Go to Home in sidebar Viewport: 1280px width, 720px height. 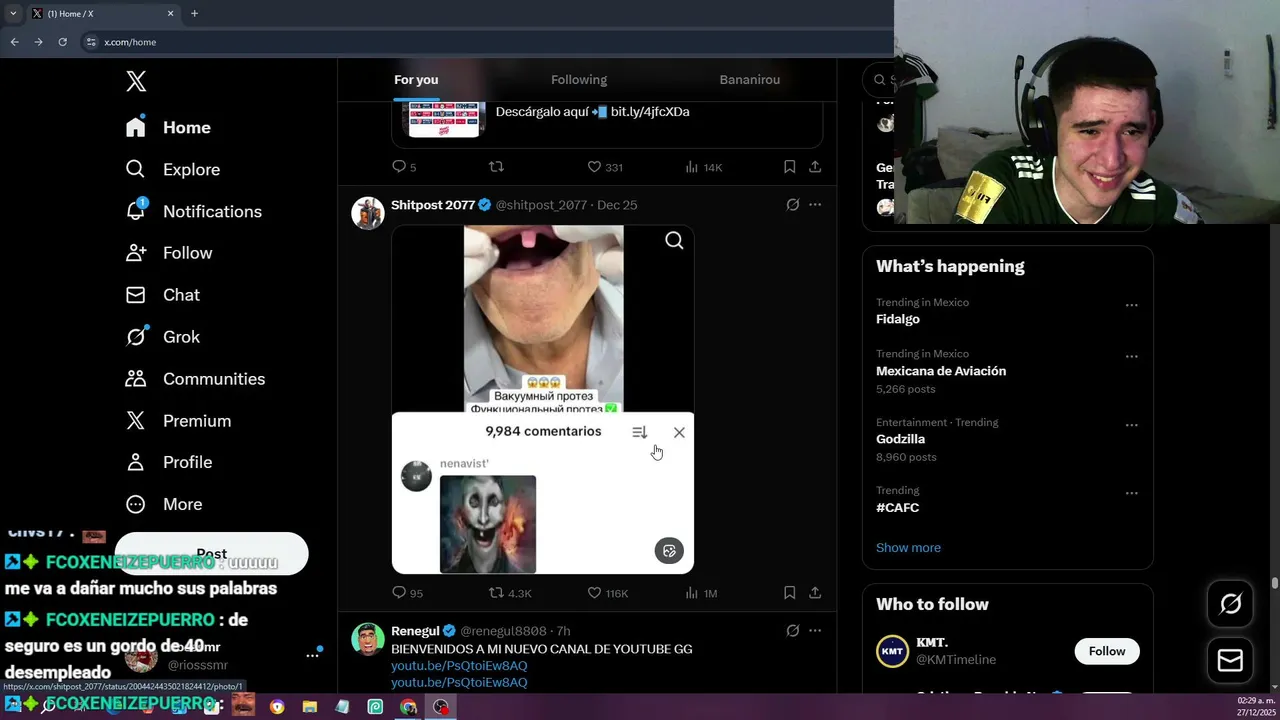(168, 127)
